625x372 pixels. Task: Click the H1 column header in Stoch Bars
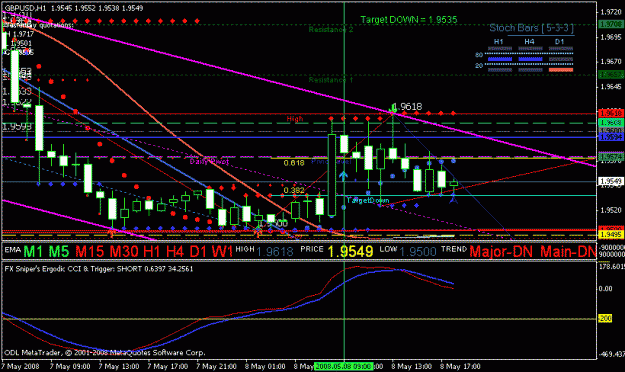[499, 41]
